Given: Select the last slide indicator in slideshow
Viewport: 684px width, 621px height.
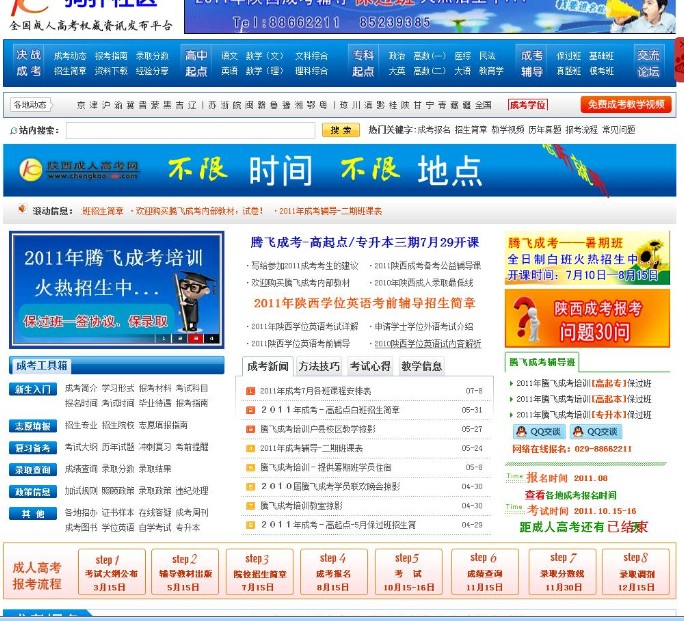Looking at the screenshot, I should pyautogui.click(x=211, y=338).
